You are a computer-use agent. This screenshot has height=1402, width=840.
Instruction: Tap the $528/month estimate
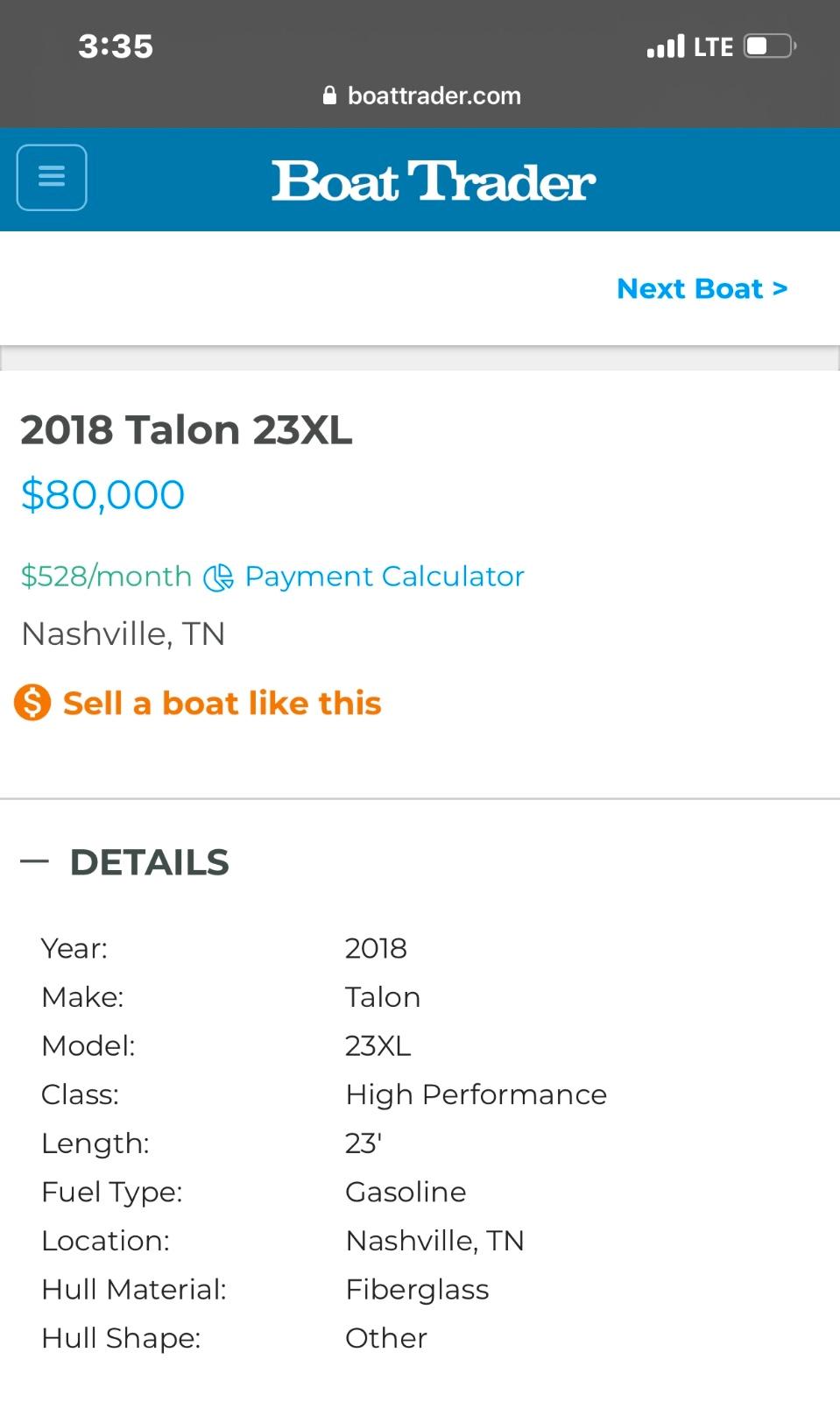[x=106, y=577]
